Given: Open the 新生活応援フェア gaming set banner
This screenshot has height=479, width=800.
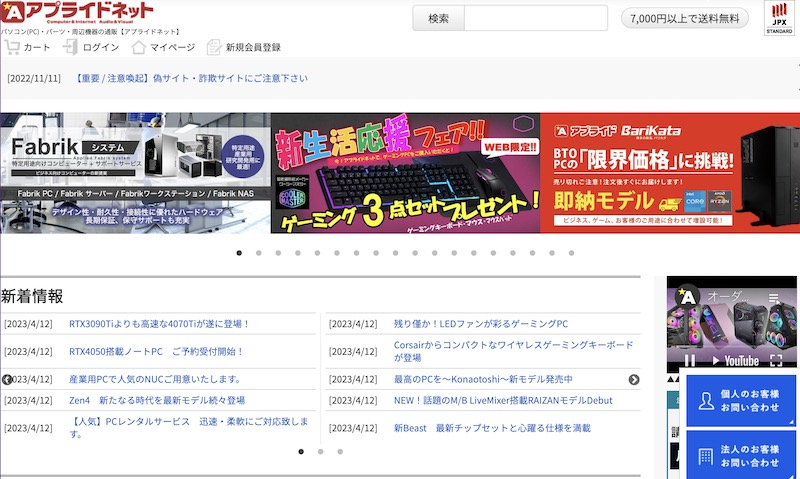Looking at the screenshot, I should pos(405,173).
